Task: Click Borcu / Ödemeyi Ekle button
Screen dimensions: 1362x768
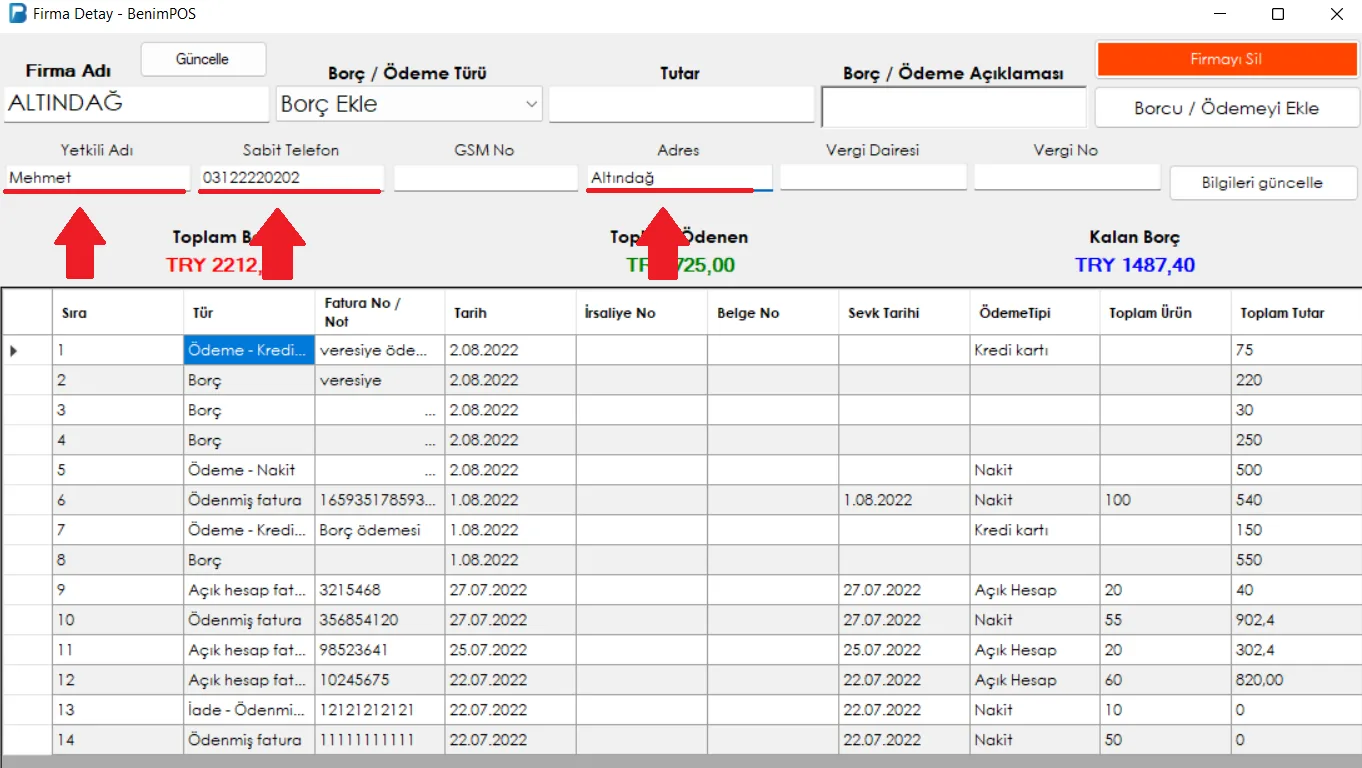Action: coord(1226,108)
